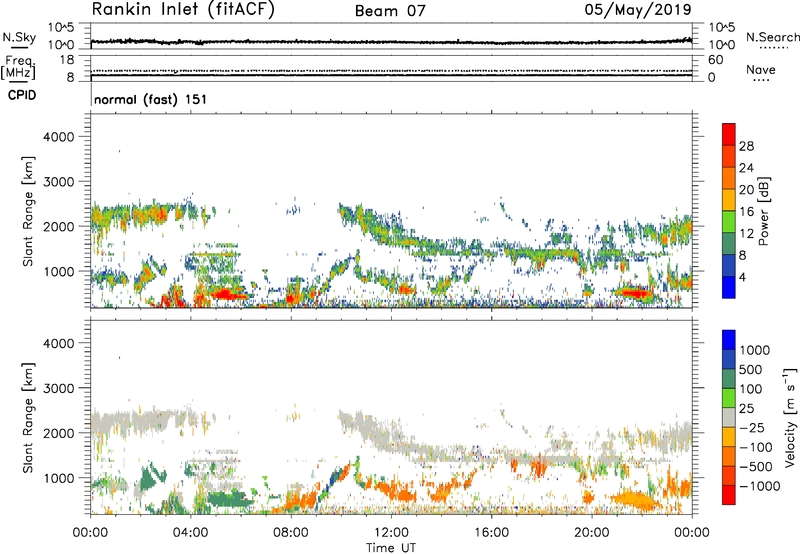Click the 'Velocity [m s⁻¹]' colorbar label

791,417
